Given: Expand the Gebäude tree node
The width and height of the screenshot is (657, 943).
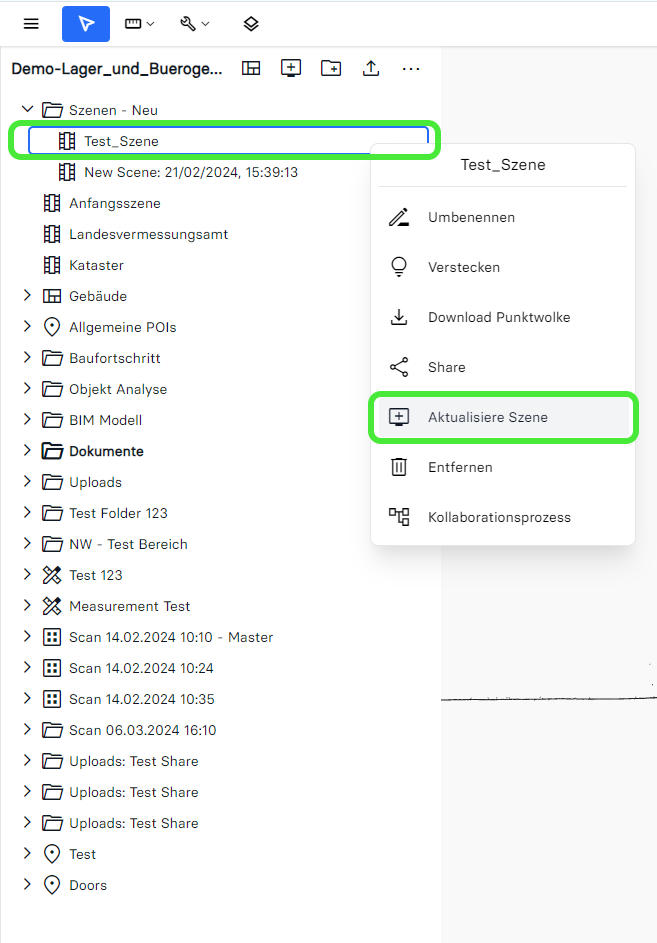Looking at the screenshot, I should pyautogui.click(x=28, y=296).
